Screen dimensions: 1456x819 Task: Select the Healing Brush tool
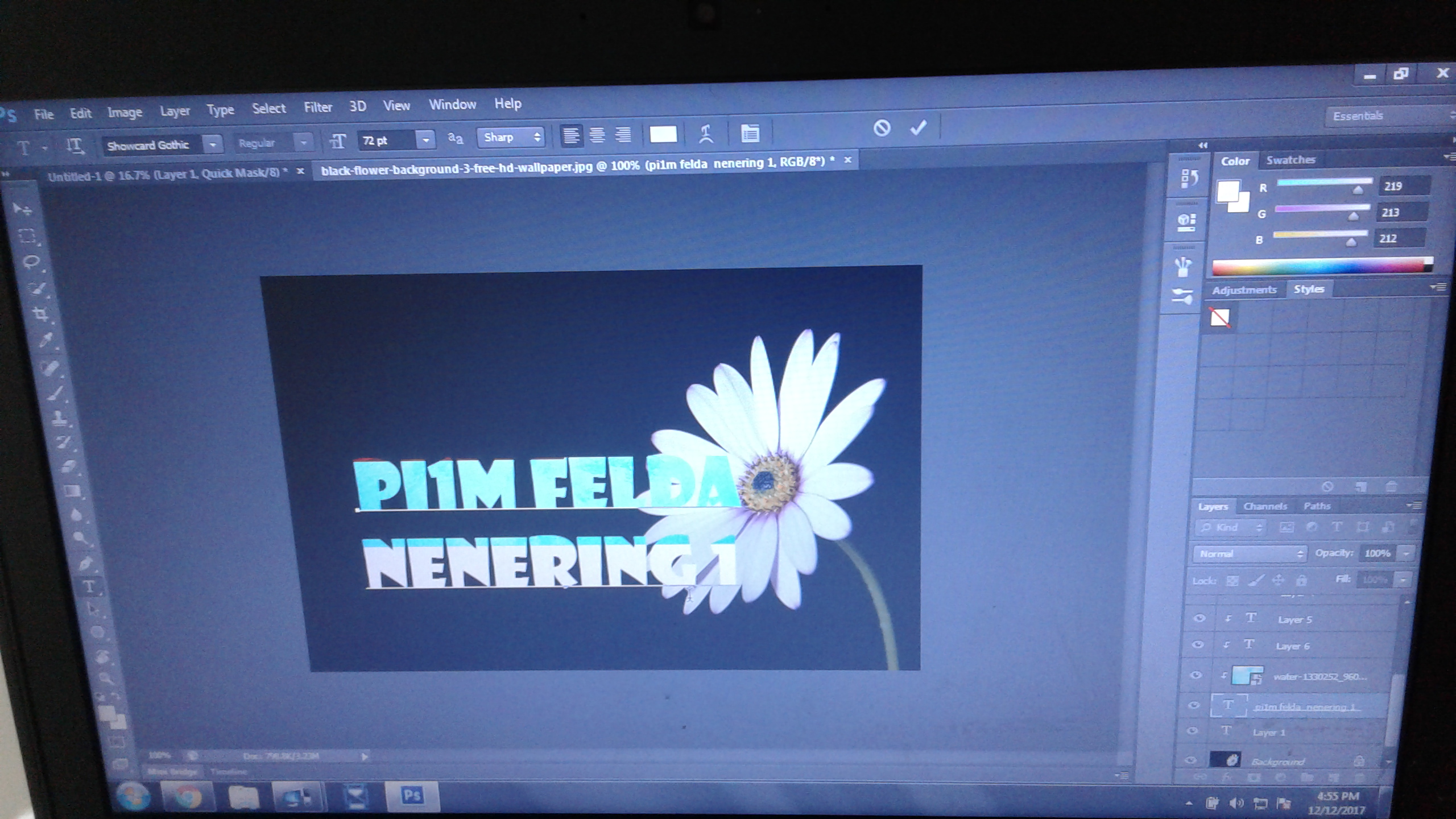(x=50, y=368)
